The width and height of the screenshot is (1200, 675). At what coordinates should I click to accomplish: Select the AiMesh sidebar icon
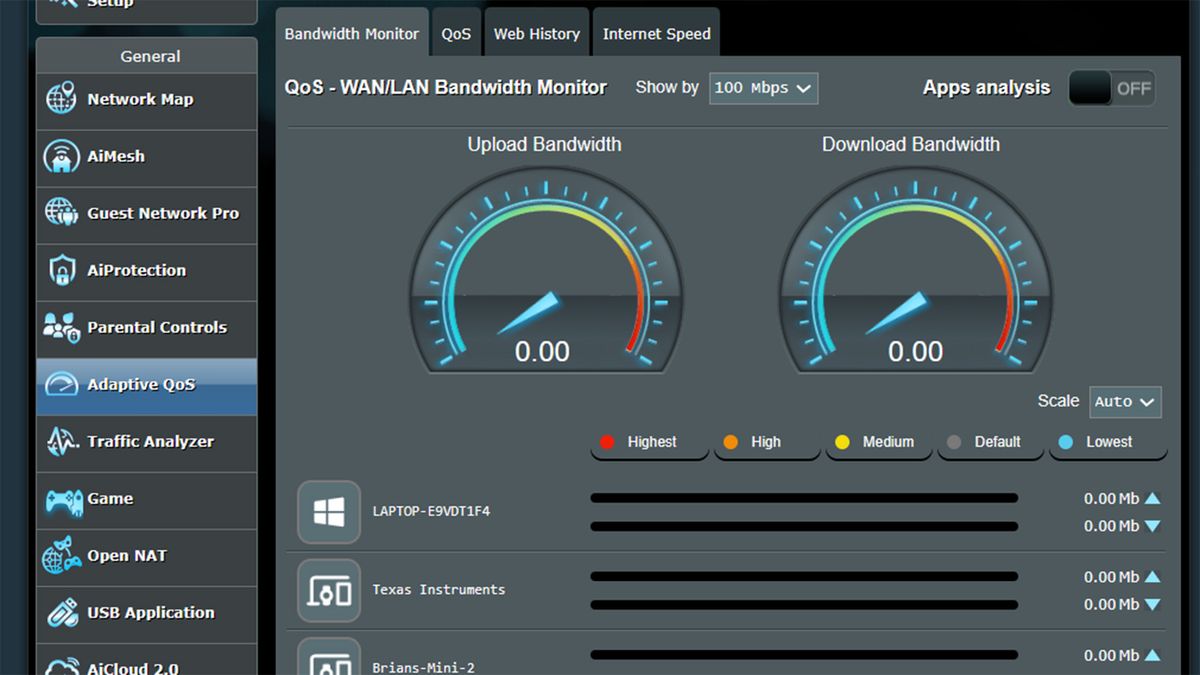pyautogui.click(x=64, y=157)
